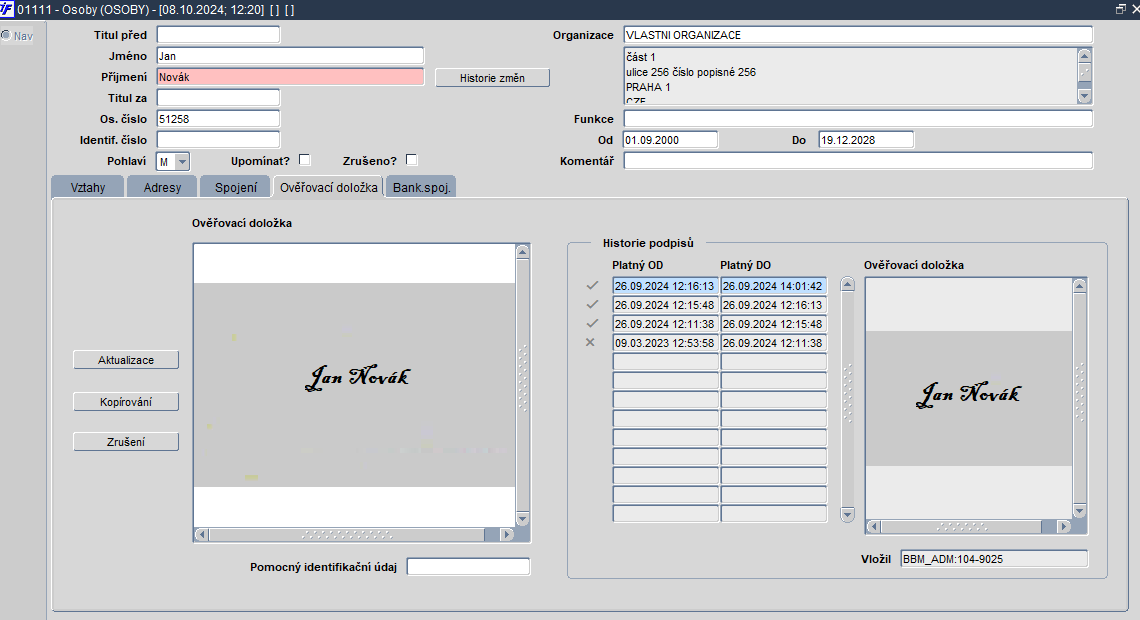Click the Kopírování button
1140x620 pixels.
tap(126, 402)
